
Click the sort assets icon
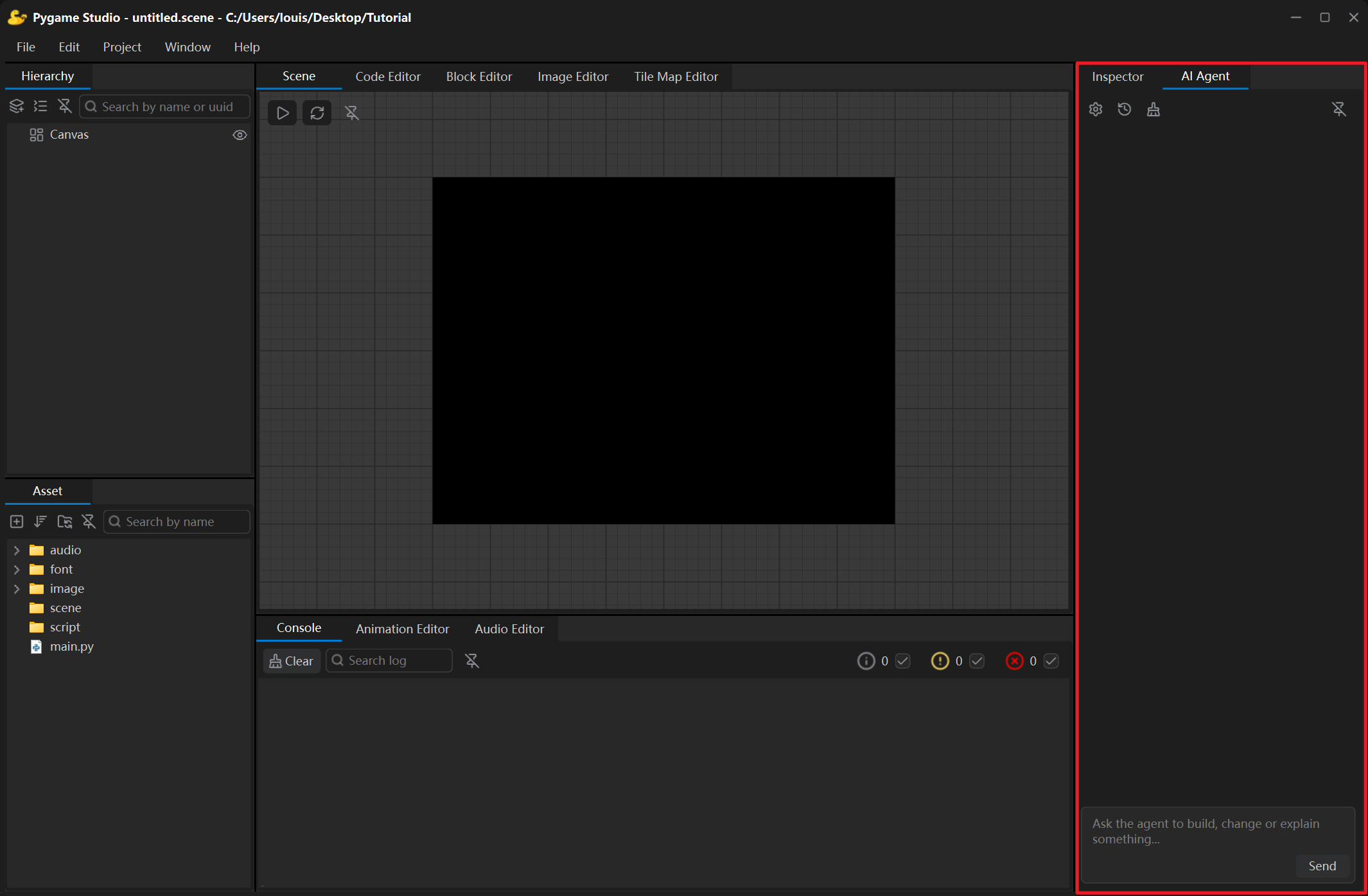coord(40,522)
